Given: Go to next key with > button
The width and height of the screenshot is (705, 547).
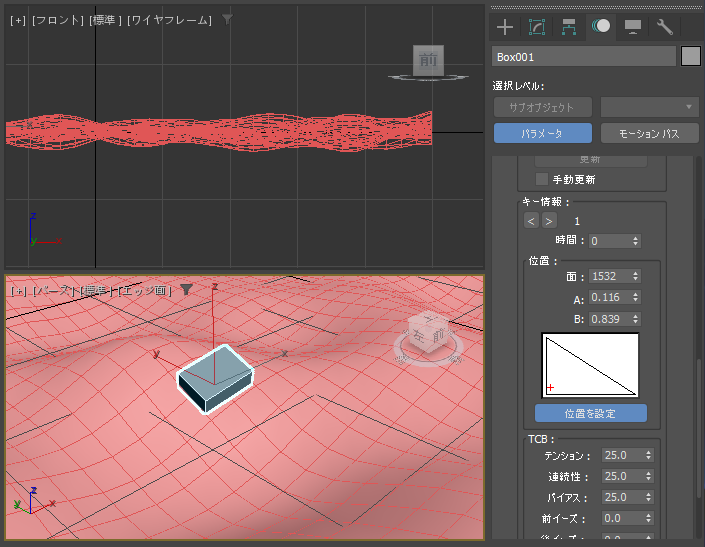Looking at the screenshot, I should (x=549, y=221).
